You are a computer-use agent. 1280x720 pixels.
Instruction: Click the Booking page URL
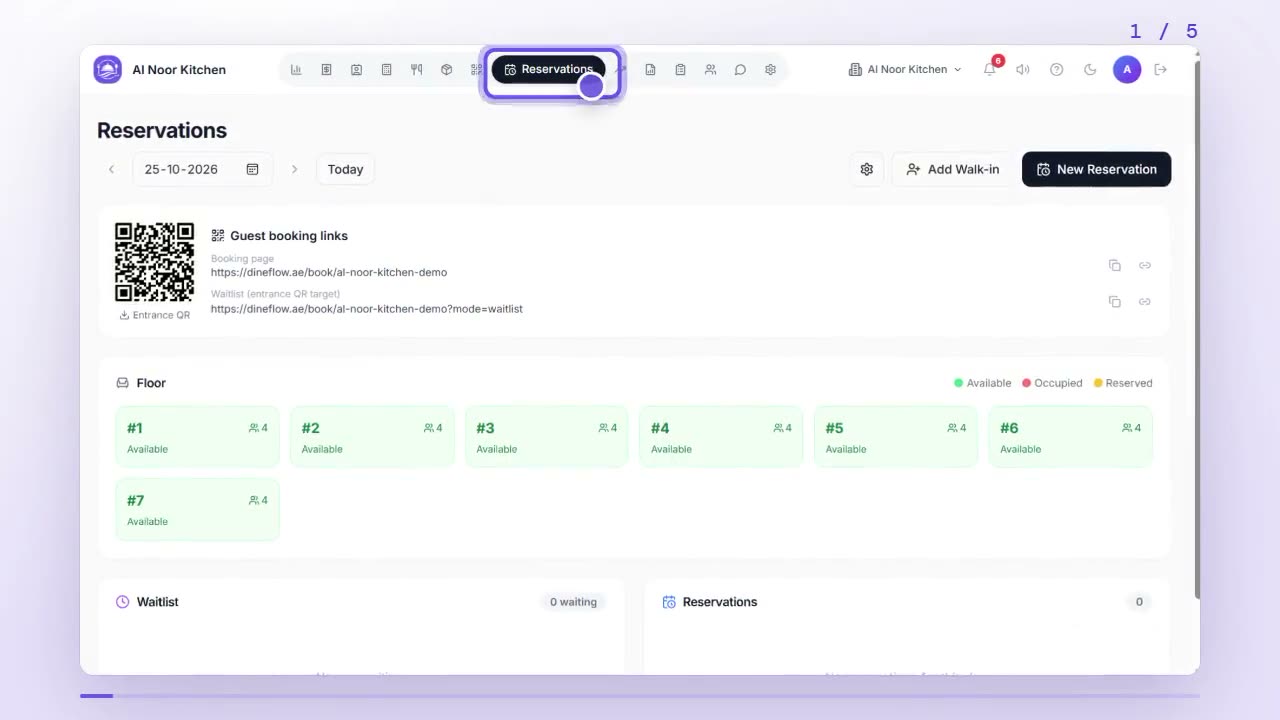329,272
